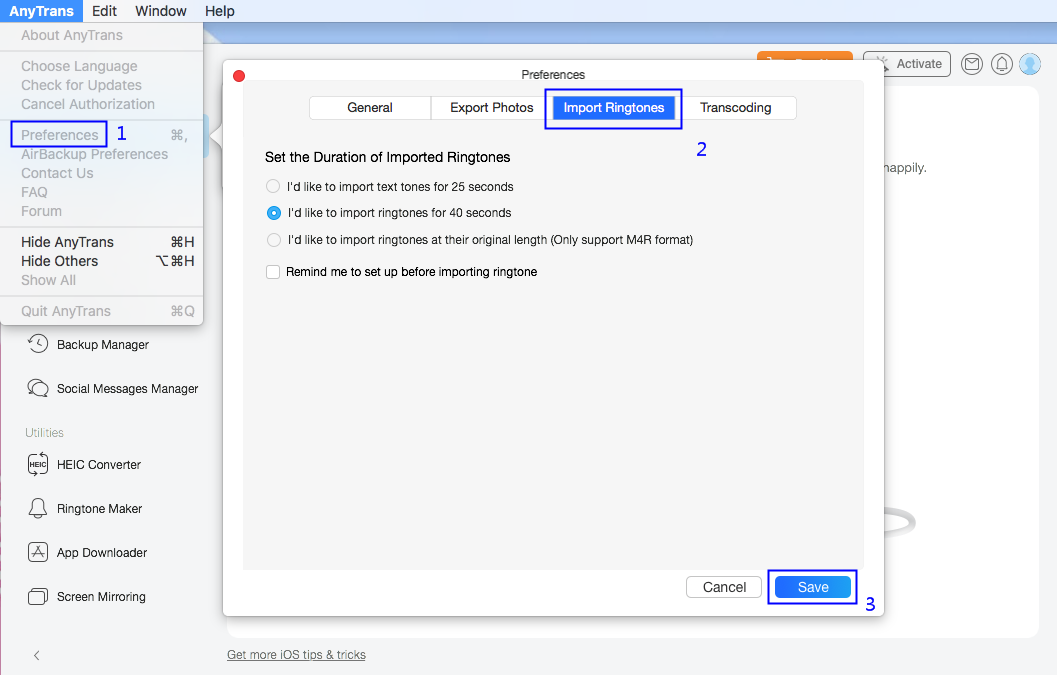Open AnyTrans menu in menu bar

41,11
